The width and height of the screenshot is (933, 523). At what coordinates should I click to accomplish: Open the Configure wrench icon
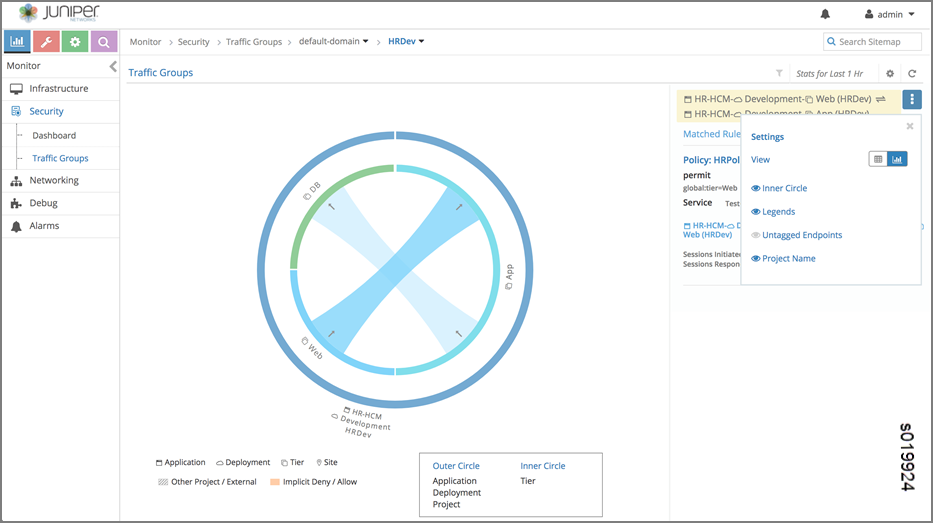(46, 42)
